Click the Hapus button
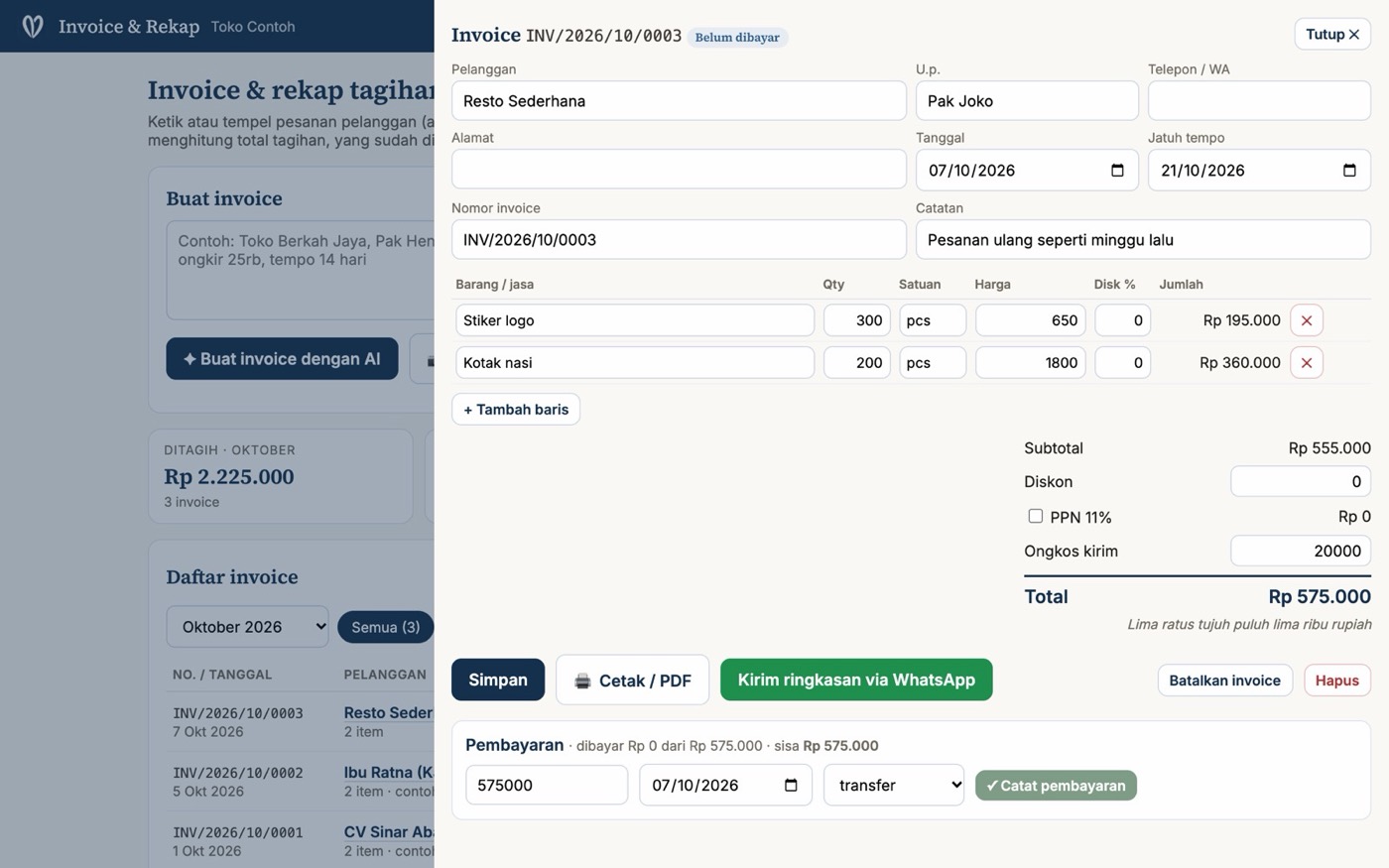 coord(1337,680)
